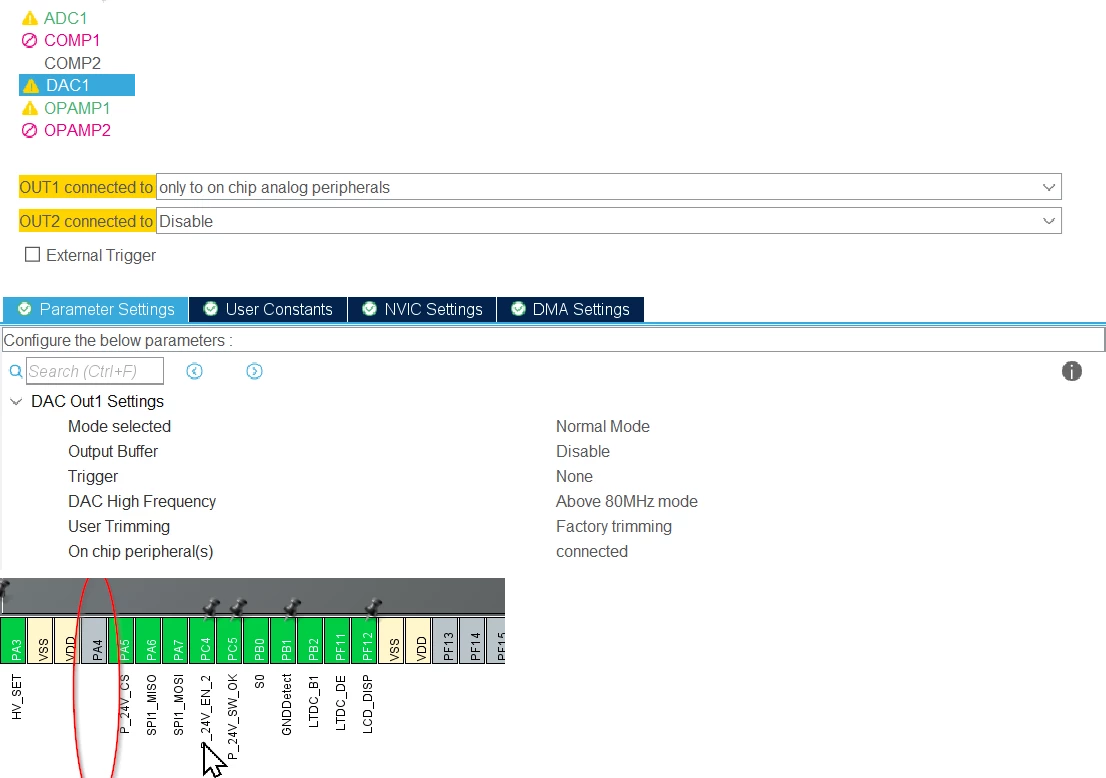
Task: Click the DAC High Frequency parameter label
Action: [142, 502]
